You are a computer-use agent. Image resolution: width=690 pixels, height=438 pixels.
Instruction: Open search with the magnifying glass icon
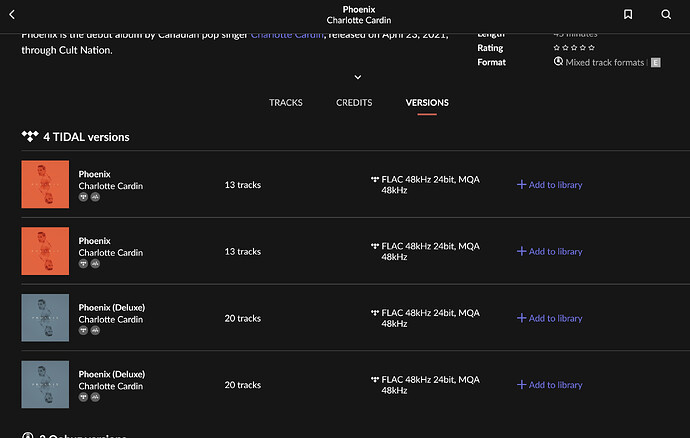tap(666, 15)
